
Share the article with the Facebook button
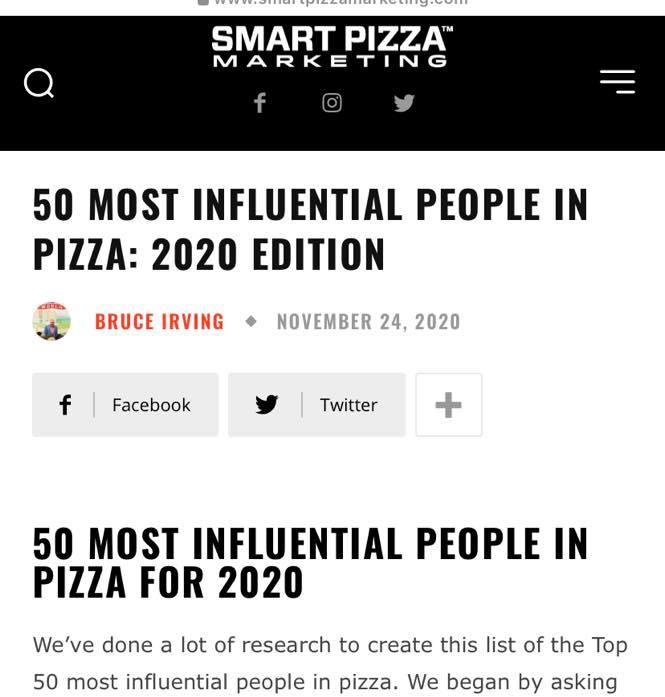(125, 405)
